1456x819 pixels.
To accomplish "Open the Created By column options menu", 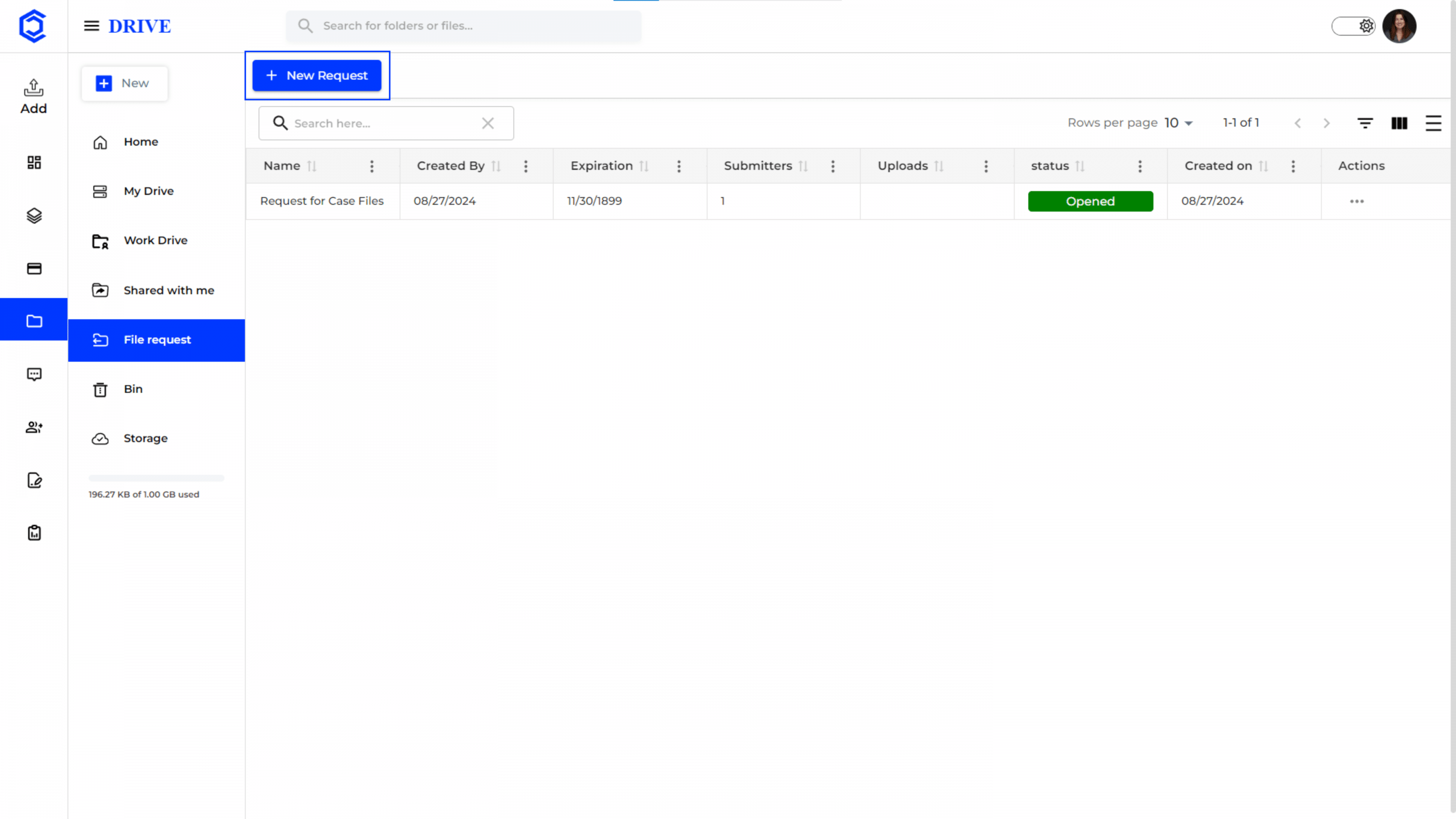I will pos(526,166).
